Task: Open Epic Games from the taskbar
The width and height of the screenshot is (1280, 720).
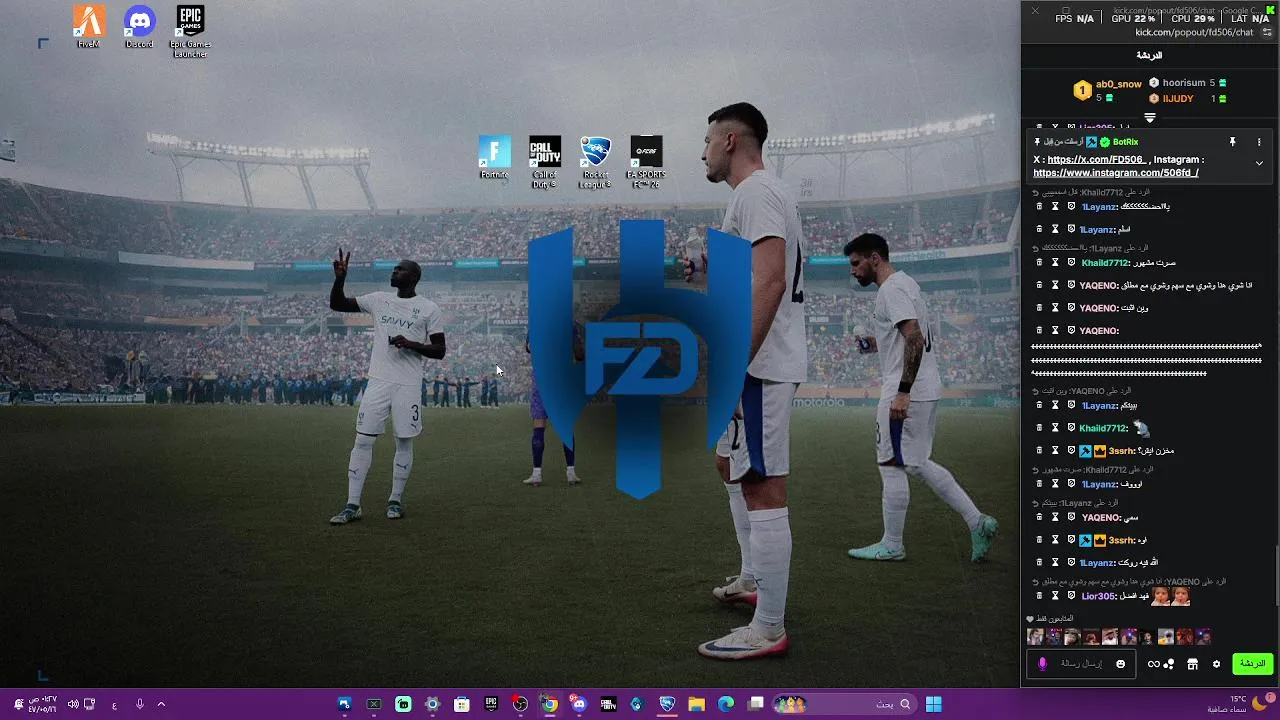Action: tap(491, 704)
